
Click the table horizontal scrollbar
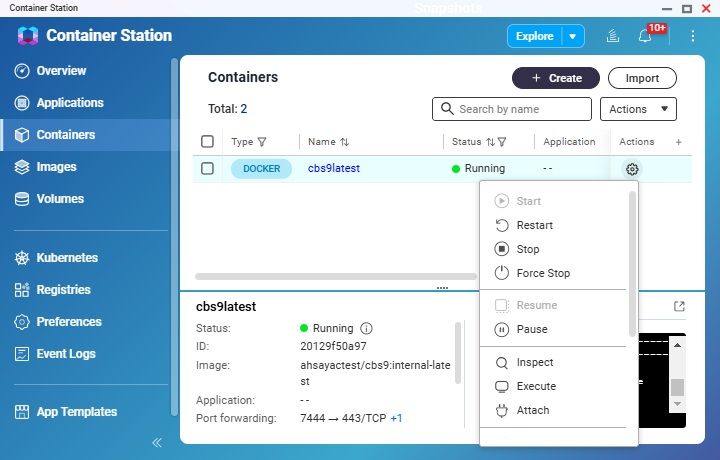tap(336, 276)
